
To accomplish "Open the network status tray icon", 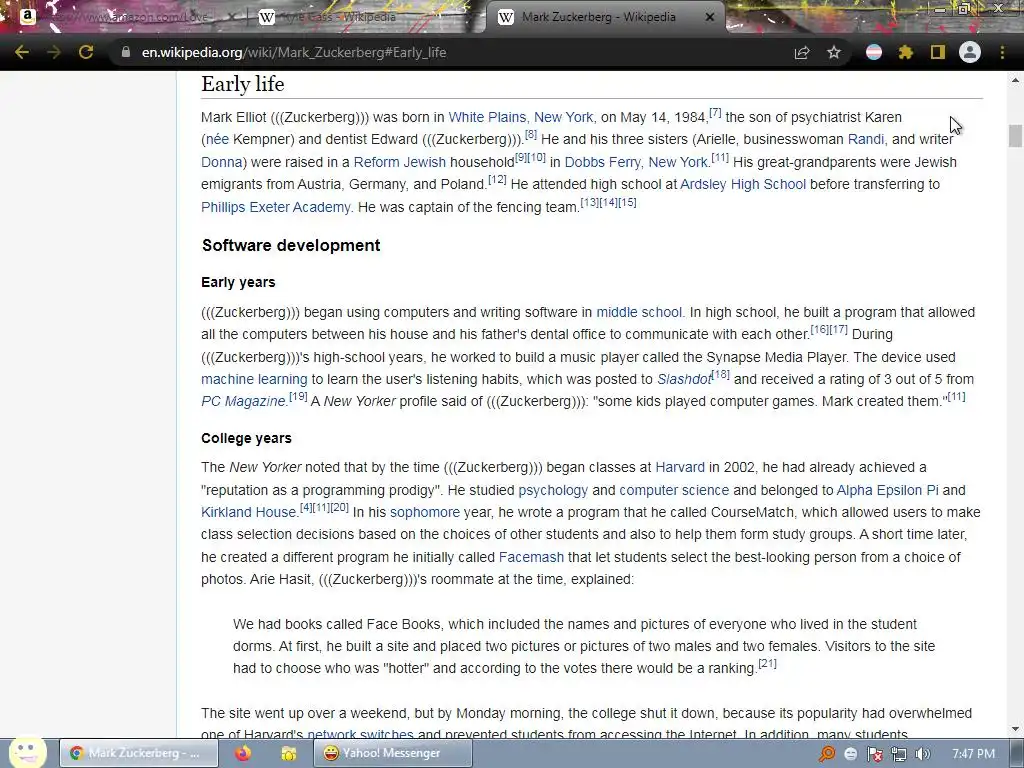I will click(899, 754).
